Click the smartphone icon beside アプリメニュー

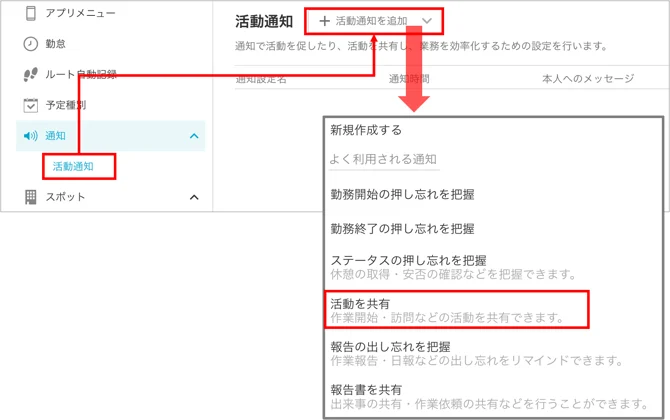coord(30,13)
